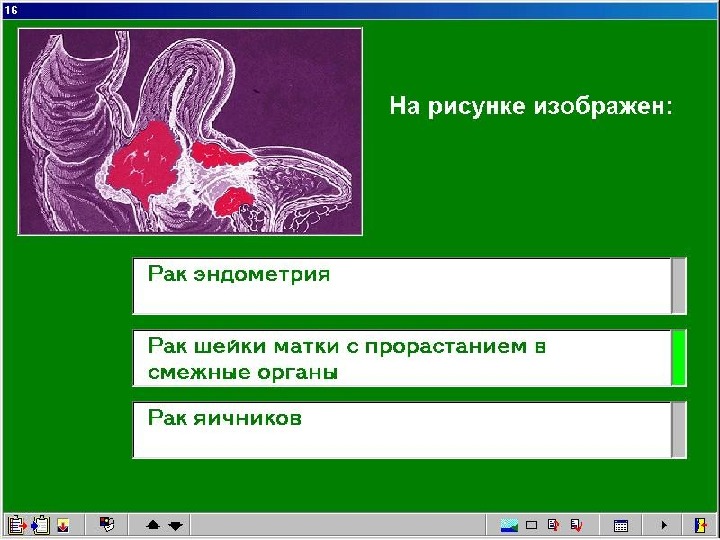Click the document icon with red checkmark
This screenshot has height=540, width=720.
[x=576, y=525]
